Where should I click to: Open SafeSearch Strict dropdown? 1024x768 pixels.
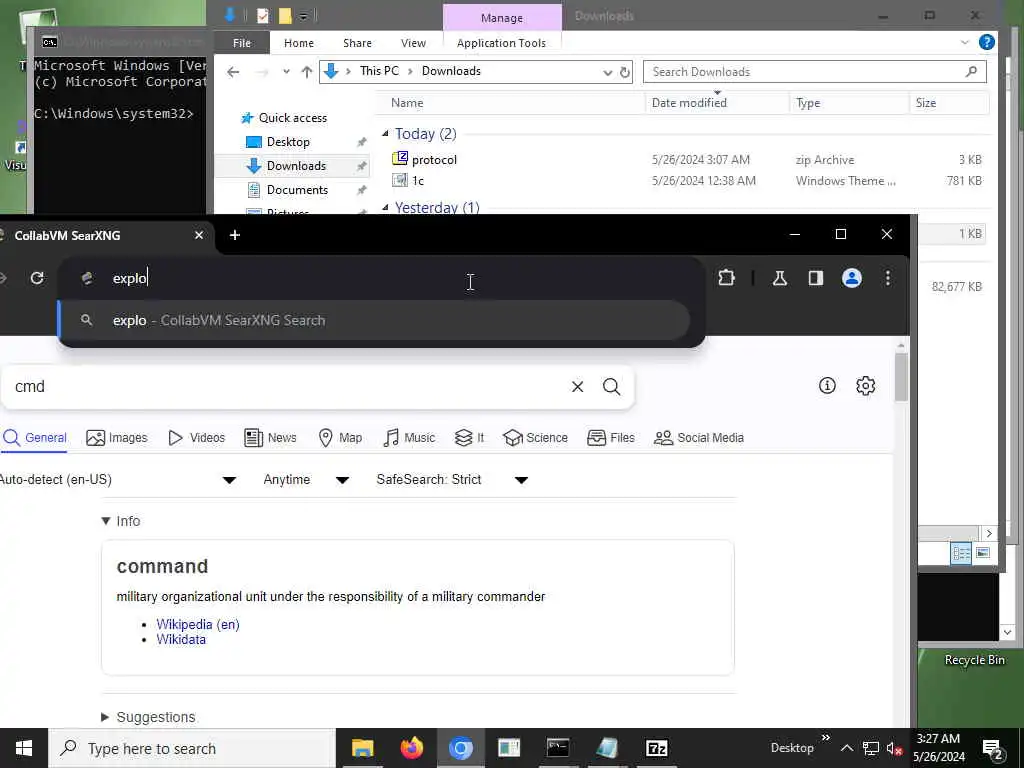452,479
